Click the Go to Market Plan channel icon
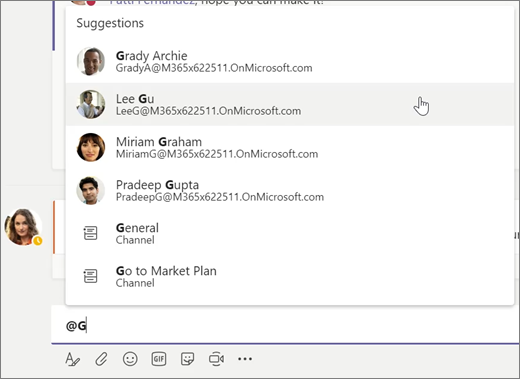This screenshot has width=520, height=379. pyautogui.click(x=90, y=276)
